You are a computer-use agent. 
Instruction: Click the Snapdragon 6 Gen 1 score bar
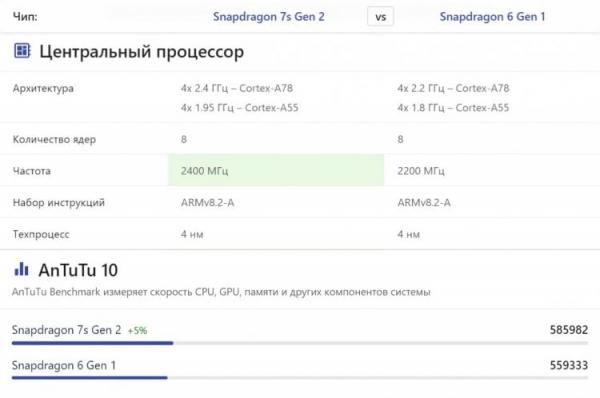pos(300,378)
